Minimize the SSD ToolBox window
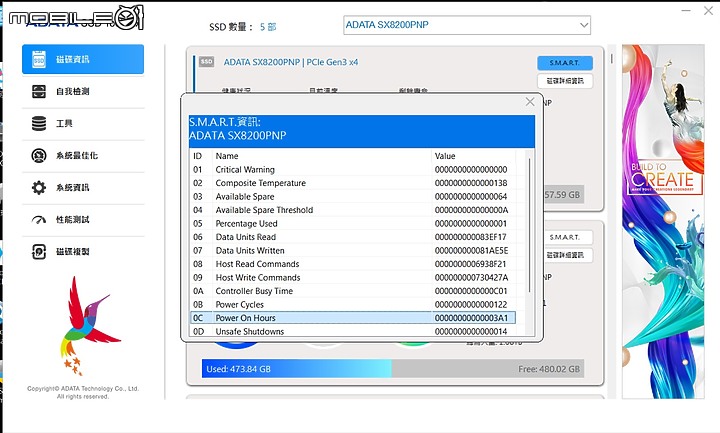The width and height of the screenshot is (720, 433). 686,10
